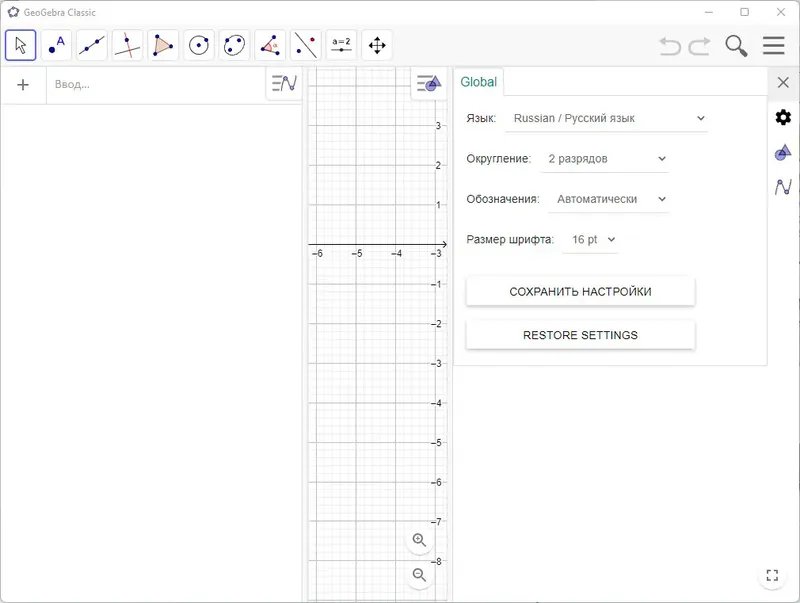
Task: Open the Язык language dropdown
Action: pos(607,118)
